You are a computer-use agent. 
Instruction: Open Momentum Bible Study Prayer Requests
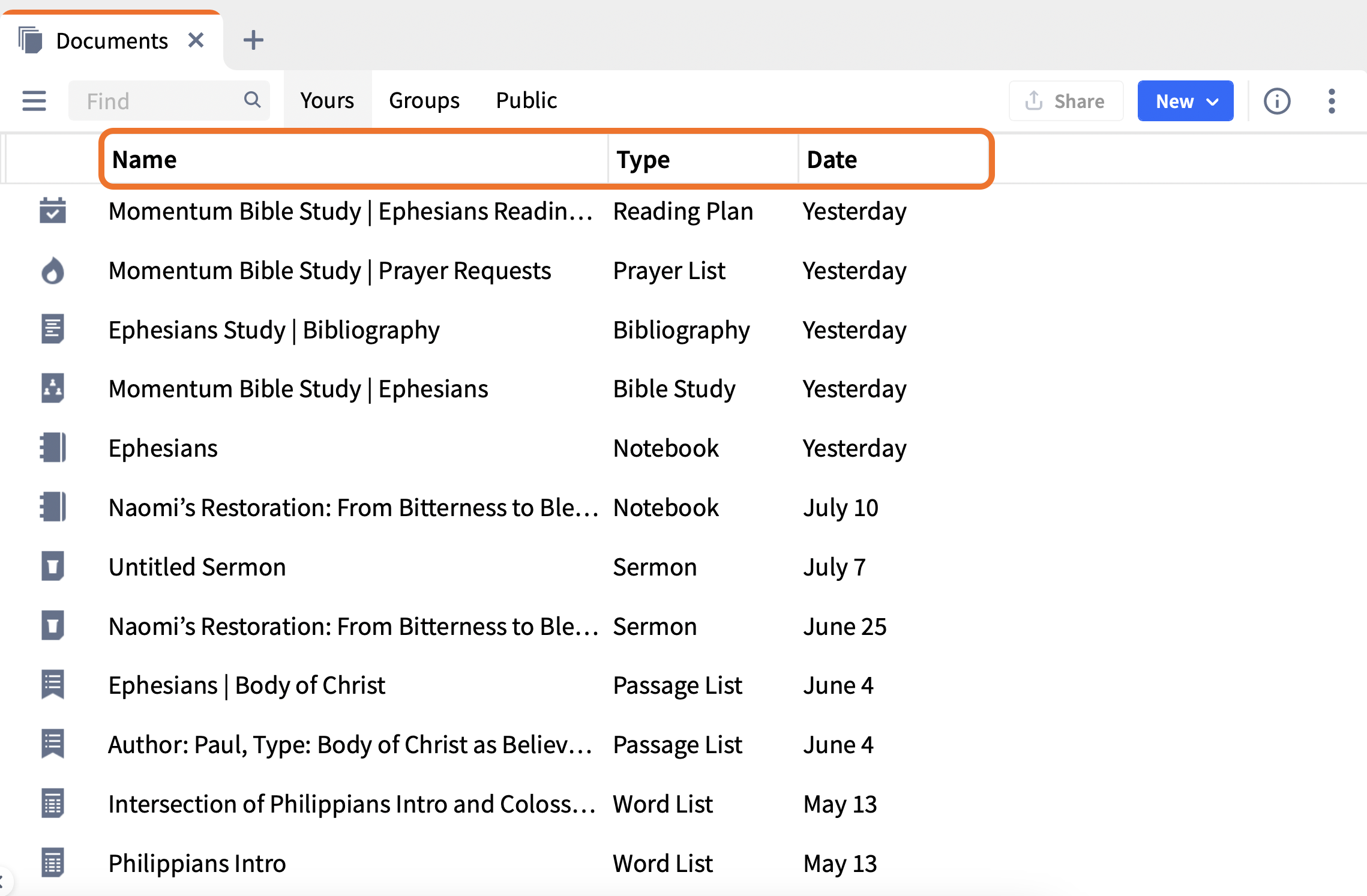pos(329,271)
